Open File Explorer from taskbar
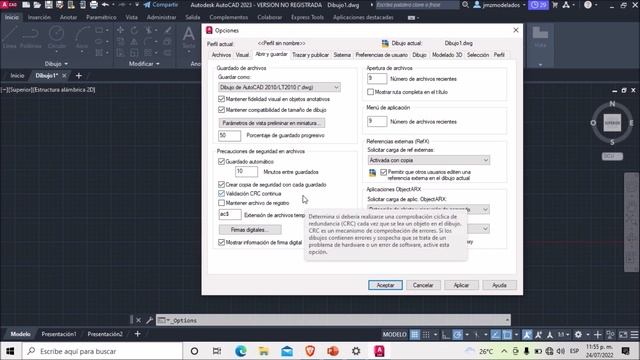This screenshot has width=640, height=360. pyautogui.click(x=264, y=351)
